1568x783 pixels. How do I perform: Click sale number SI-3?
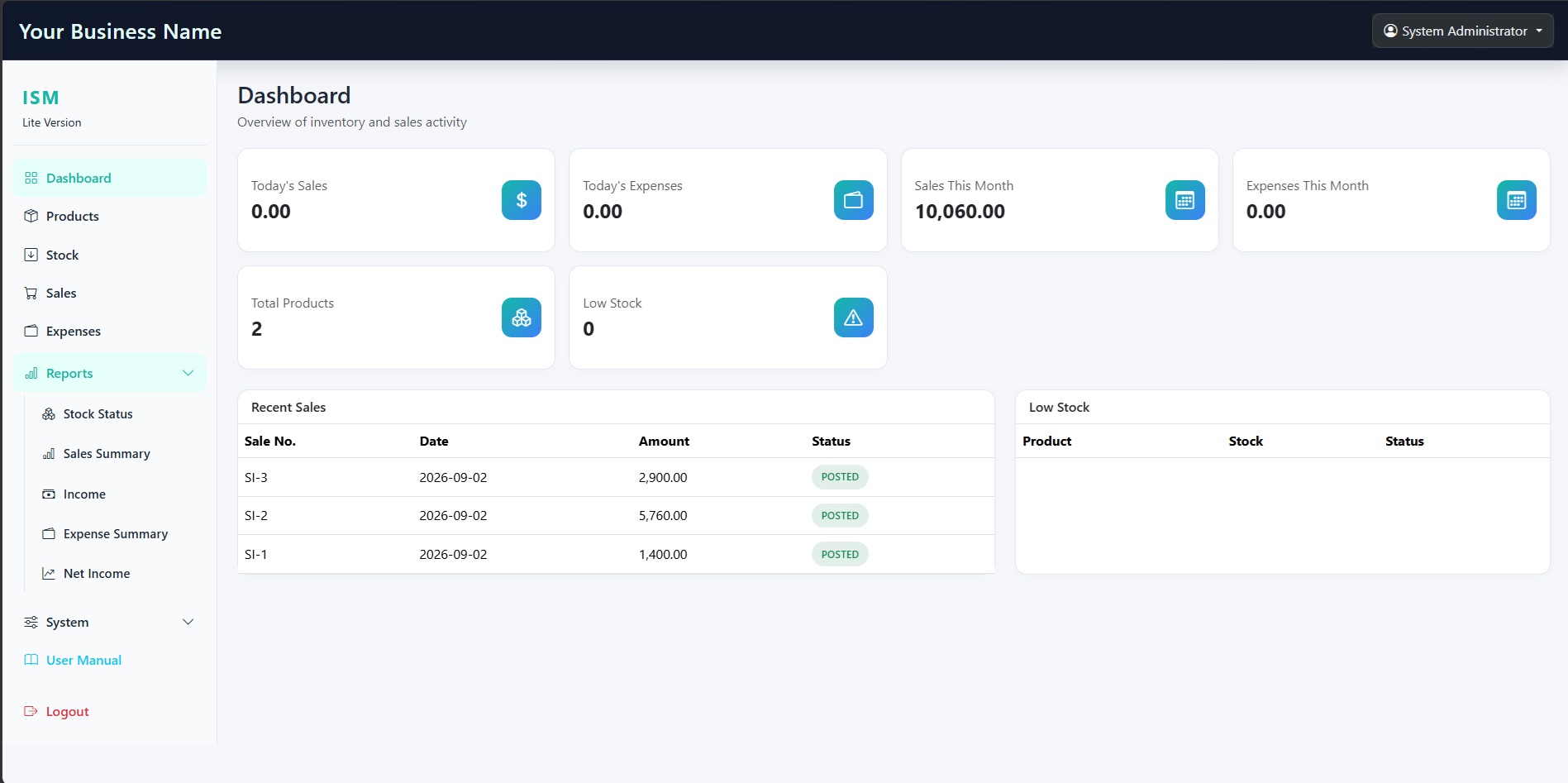pos(256,477)
